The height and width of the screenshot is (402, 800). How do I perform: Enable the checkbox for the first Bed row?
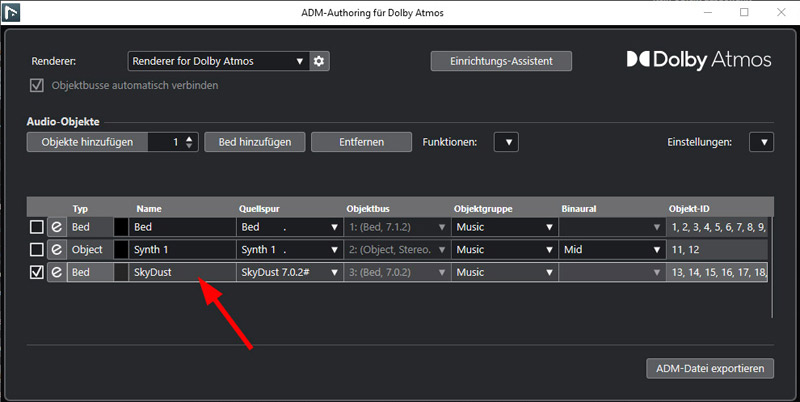pos(37,228)
